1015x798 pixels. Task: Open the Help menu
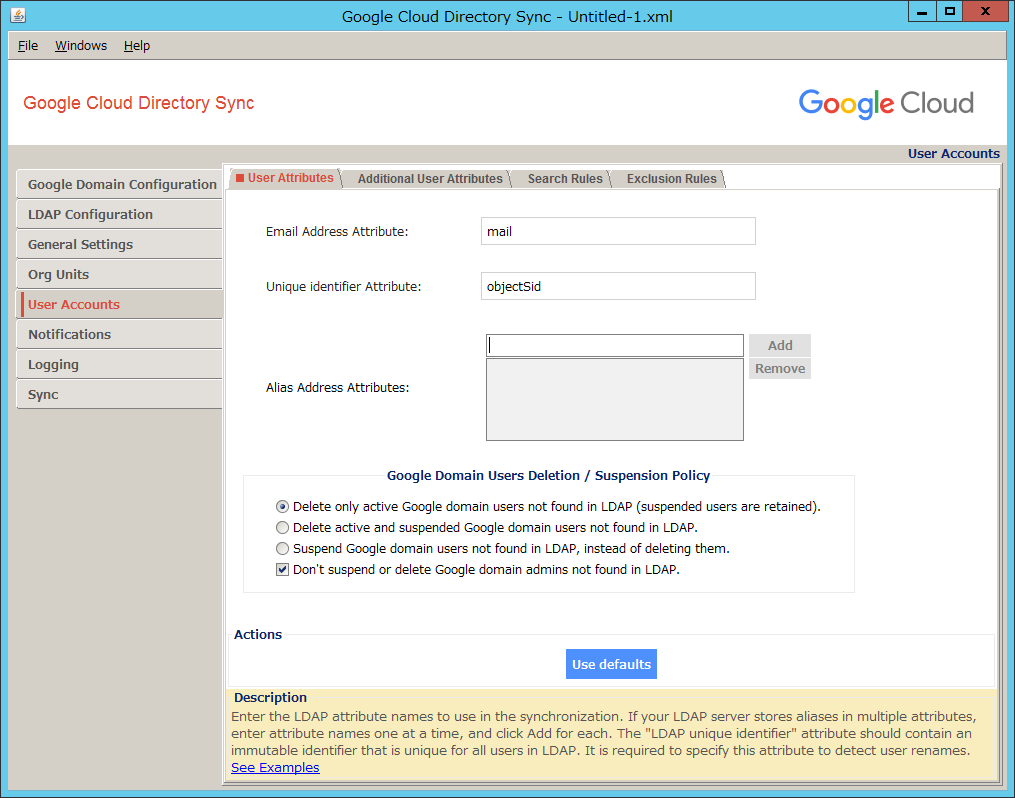(x=137, y=46)
